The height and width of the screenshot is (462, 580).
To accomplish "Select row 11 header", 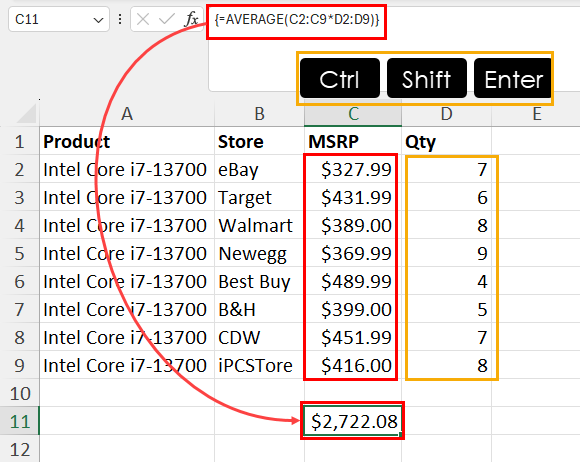I will click(x=20, y=422).
